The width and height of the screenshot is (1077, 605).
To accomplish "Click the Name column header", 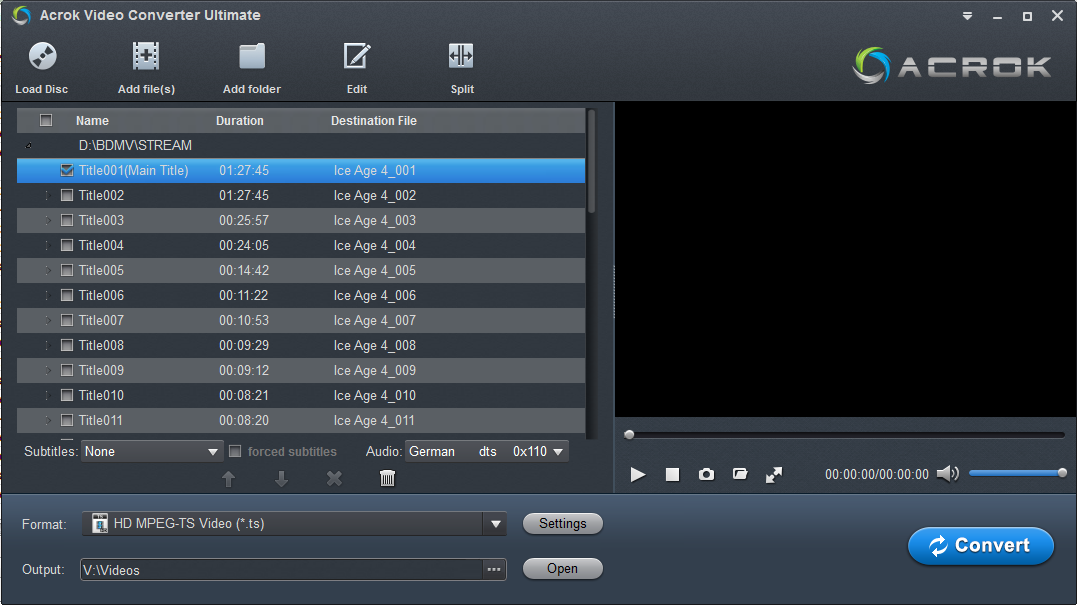I will click(92, 120).
